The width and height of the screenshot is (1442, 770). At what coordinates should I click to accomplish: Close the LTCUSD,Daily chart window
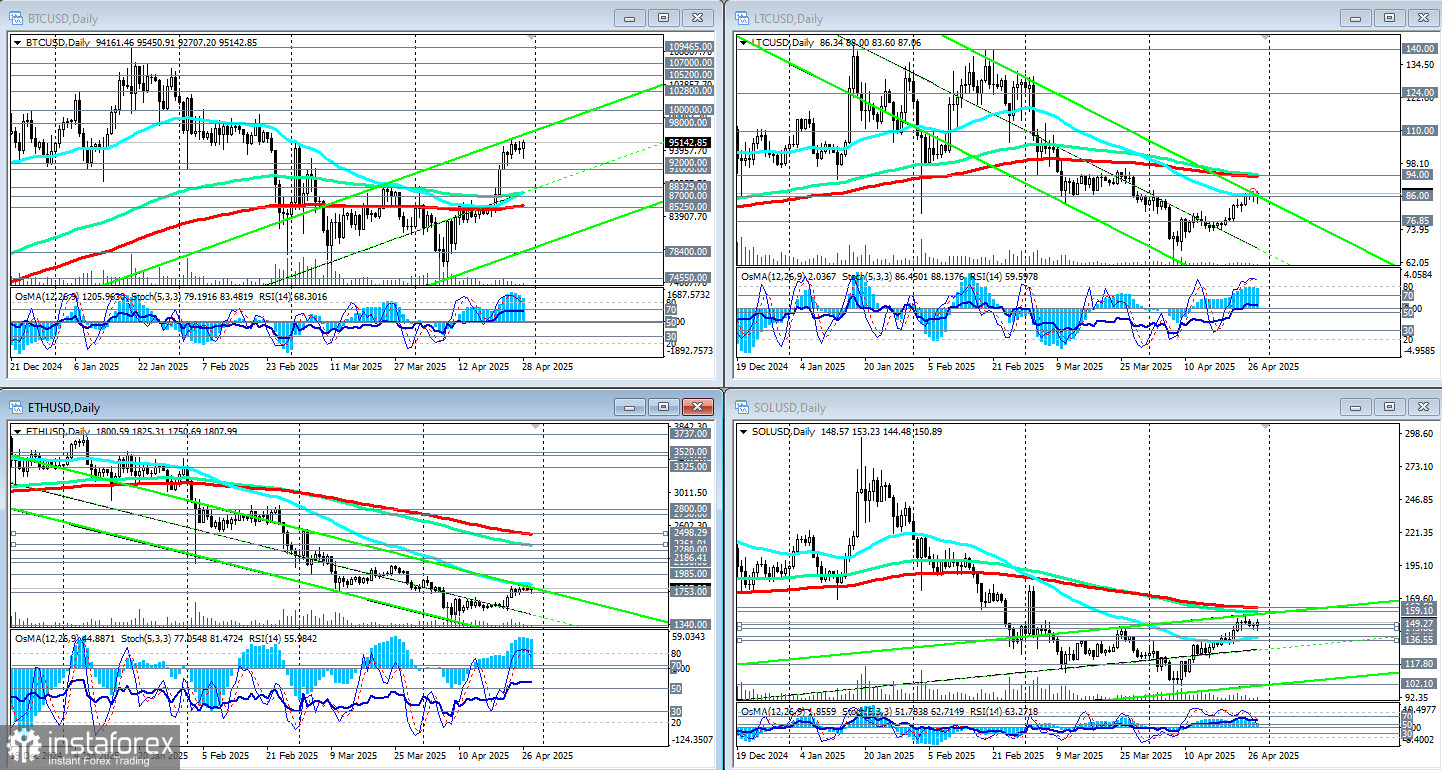[x=1424, y=18]
